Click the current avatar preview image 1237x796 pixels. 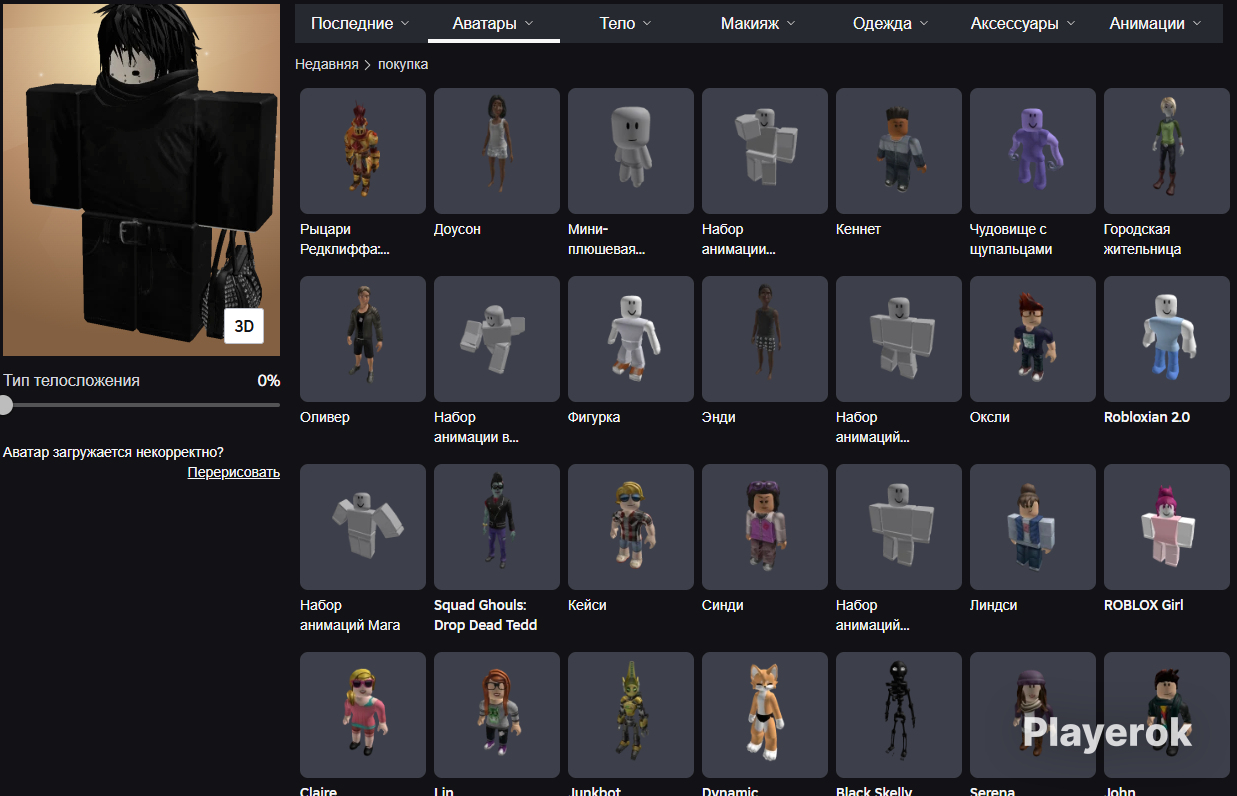point(140,179)
